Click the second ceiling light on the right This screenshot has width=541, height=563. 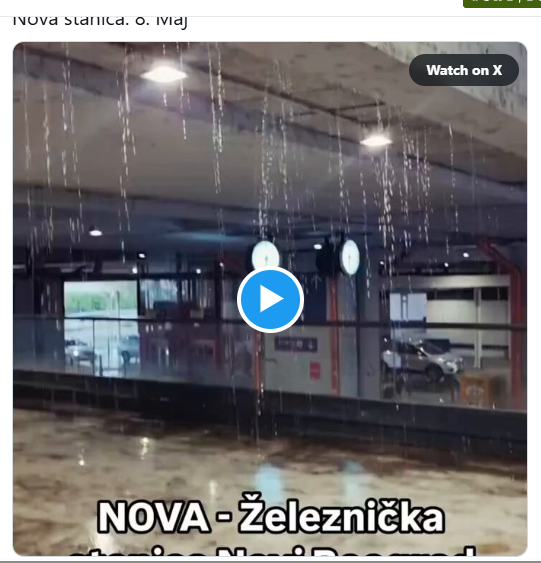click(x=376, y=141)
